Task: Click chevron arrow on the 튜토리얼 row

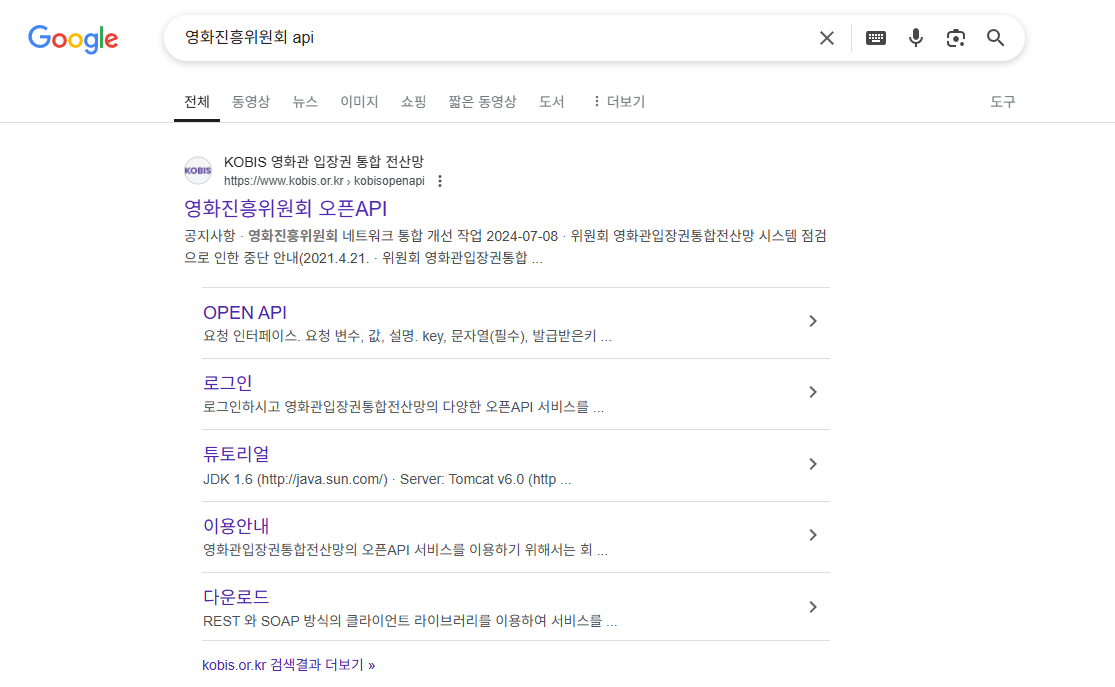Action: (x=813, y=464)
